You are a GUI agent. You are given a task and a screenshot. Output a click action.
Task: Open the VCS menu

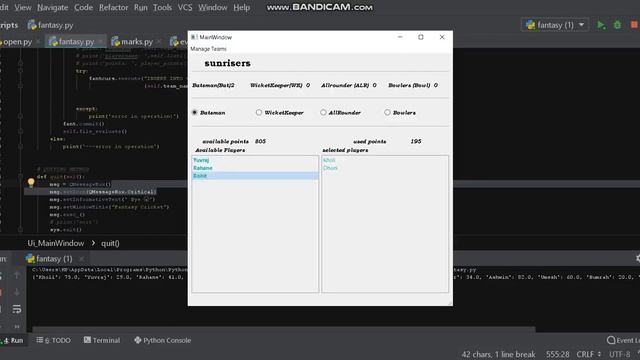tap(185, 7)
